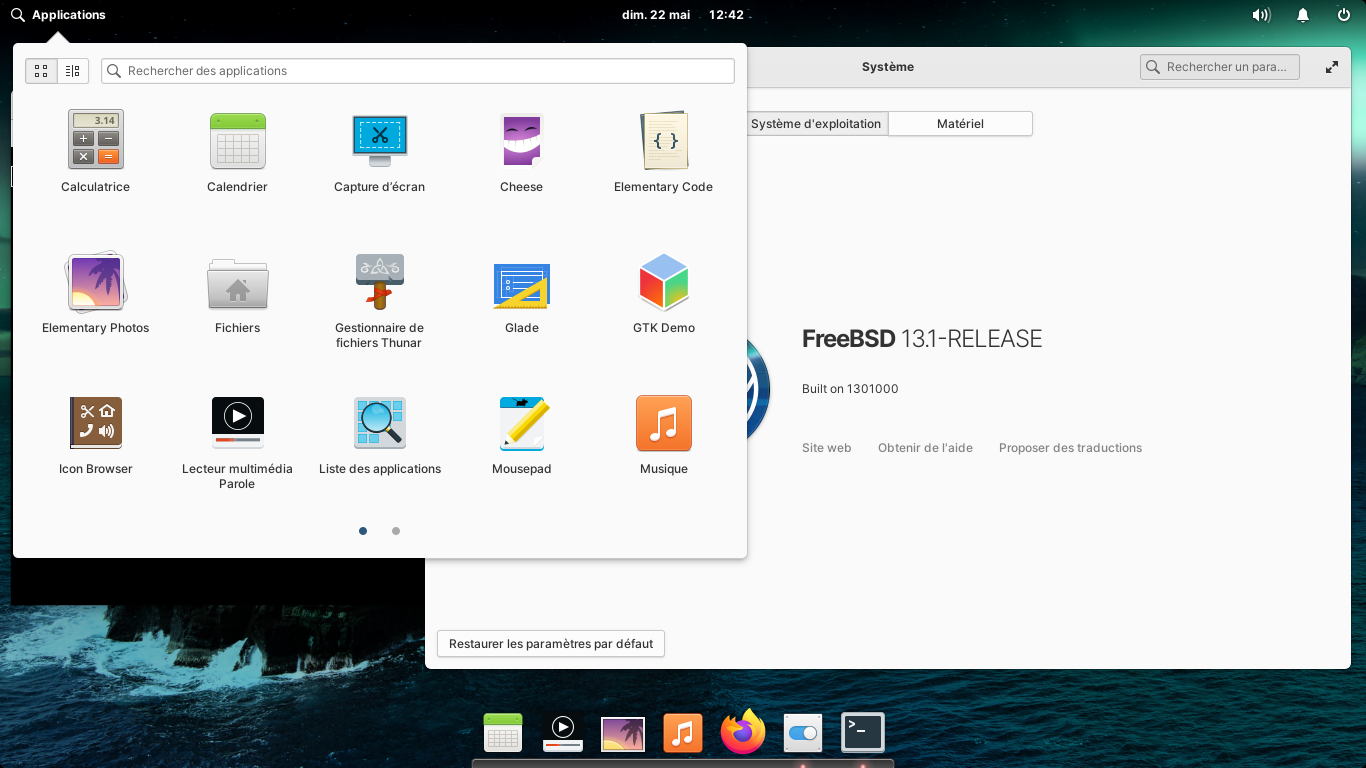Launch Gestionnaire de fichiers Thunar
Screen dimensions: 1366x768
(379, 299)
